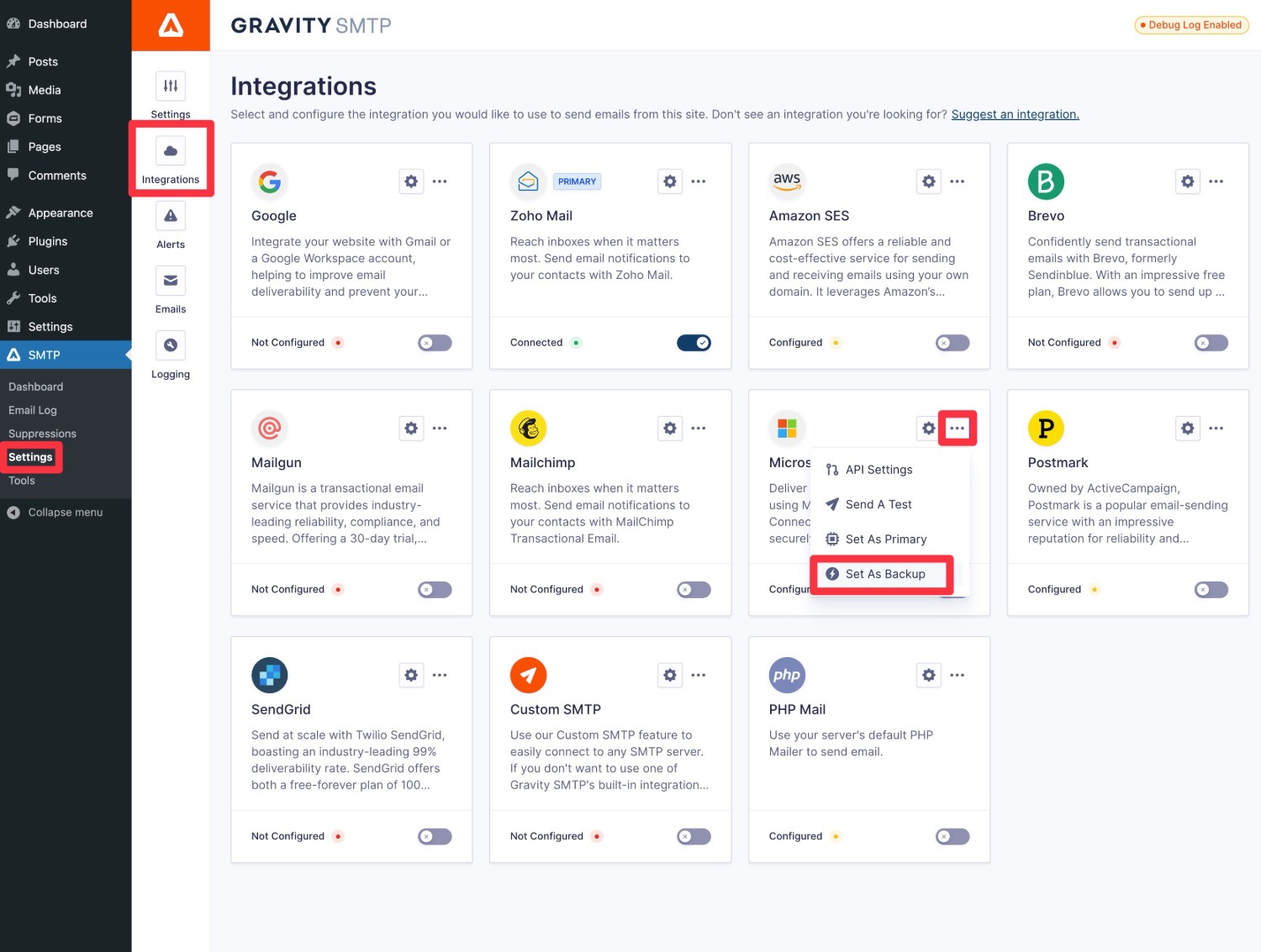The image size is (1261, 952).
Task: Open the Postmark three-dot menu
Action: click(x=1216, y=429)
